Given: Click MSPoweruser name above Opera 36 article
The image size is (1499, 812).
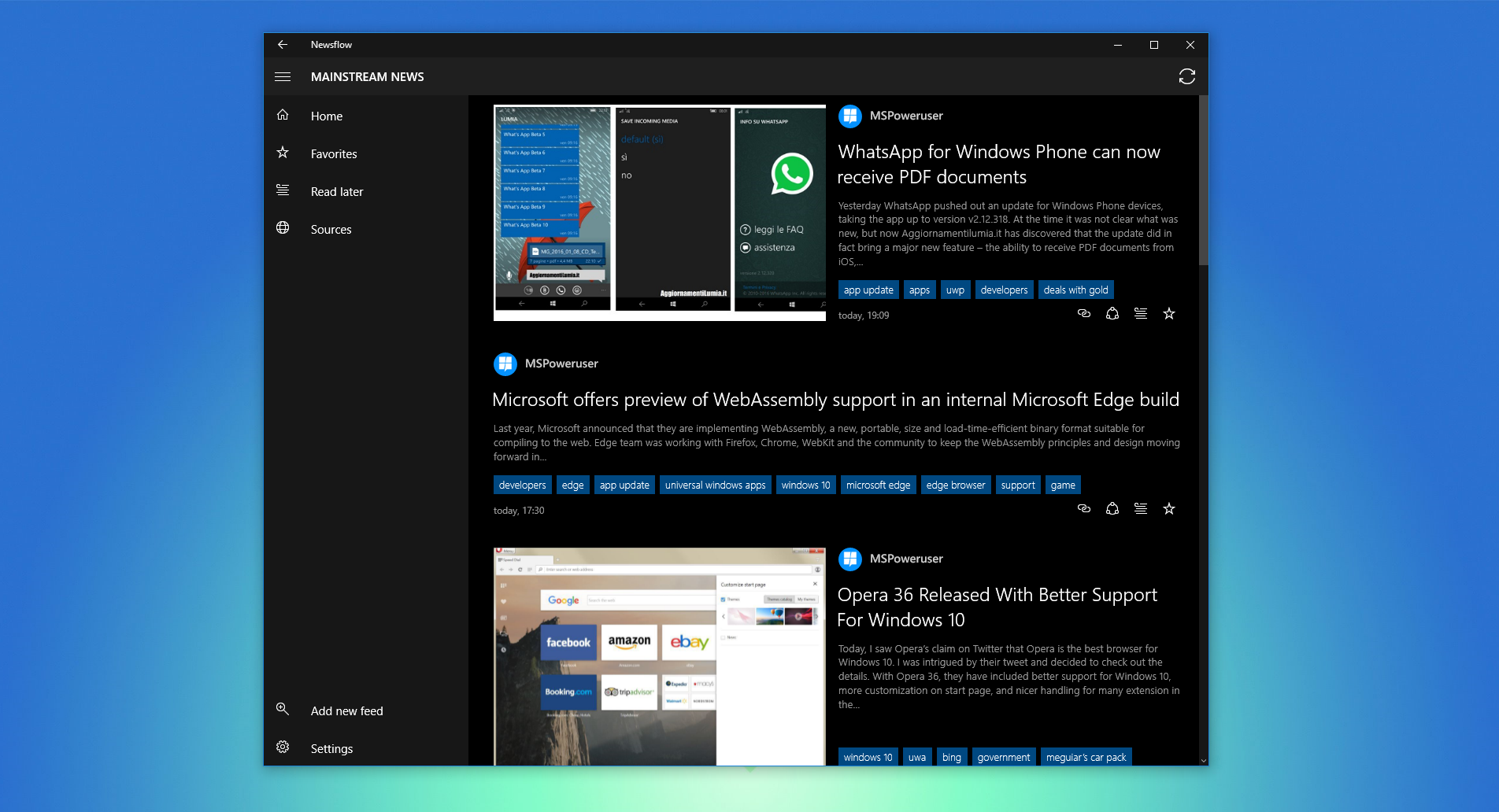Looking at the screenshot, I should click(906, 559).
